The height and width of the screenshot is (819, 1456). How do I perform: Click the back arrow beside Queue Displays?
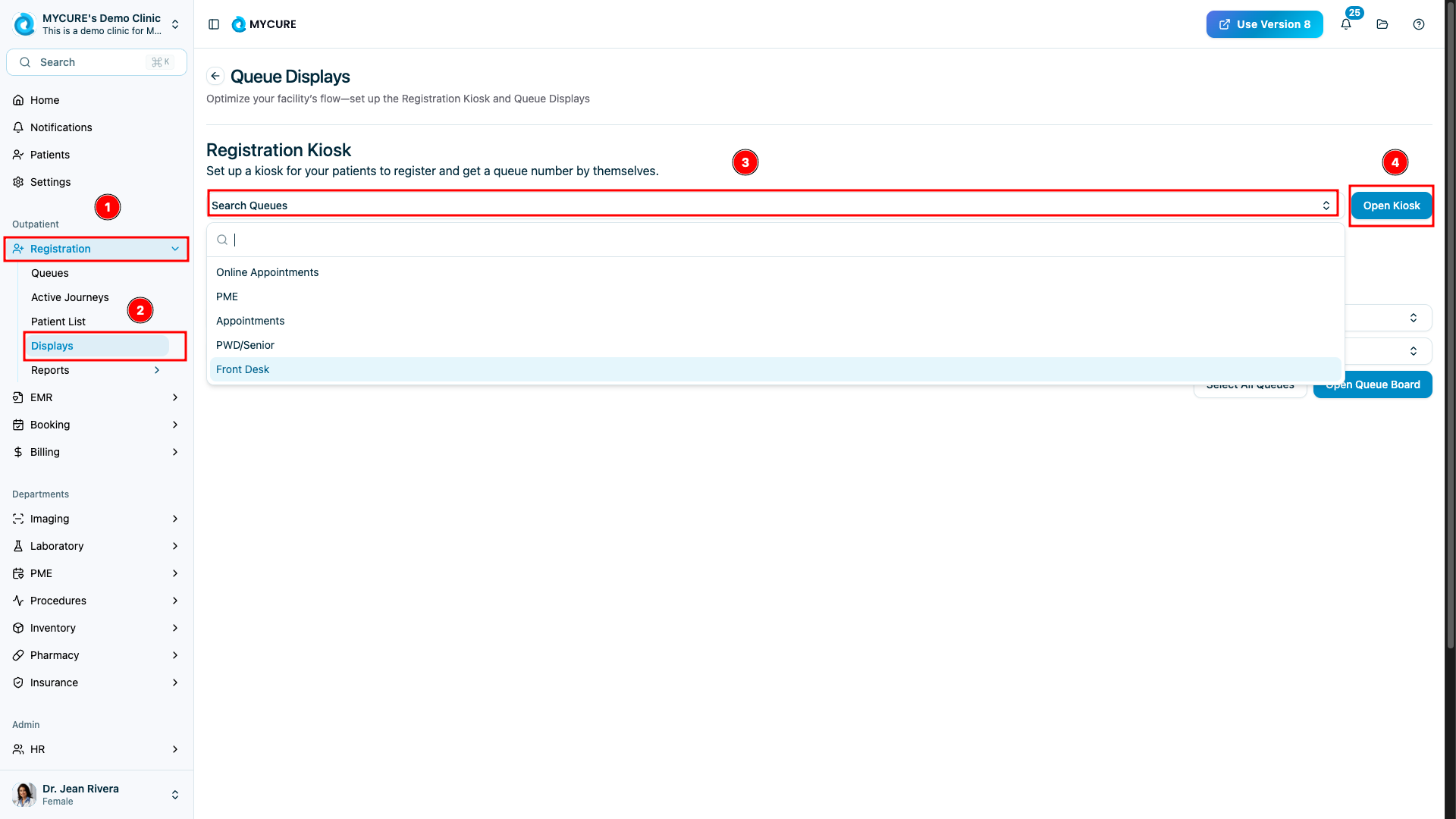(x=215, y=76)
